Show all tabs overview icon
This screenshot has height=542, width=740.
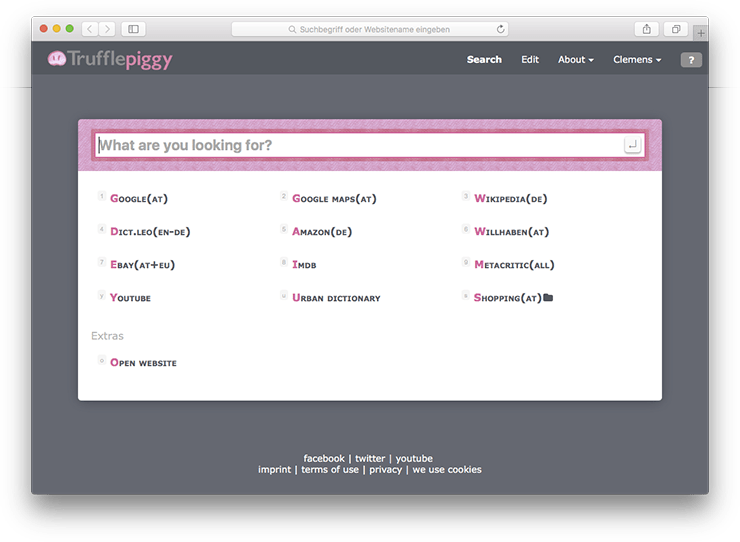click(x=676, y=29)
